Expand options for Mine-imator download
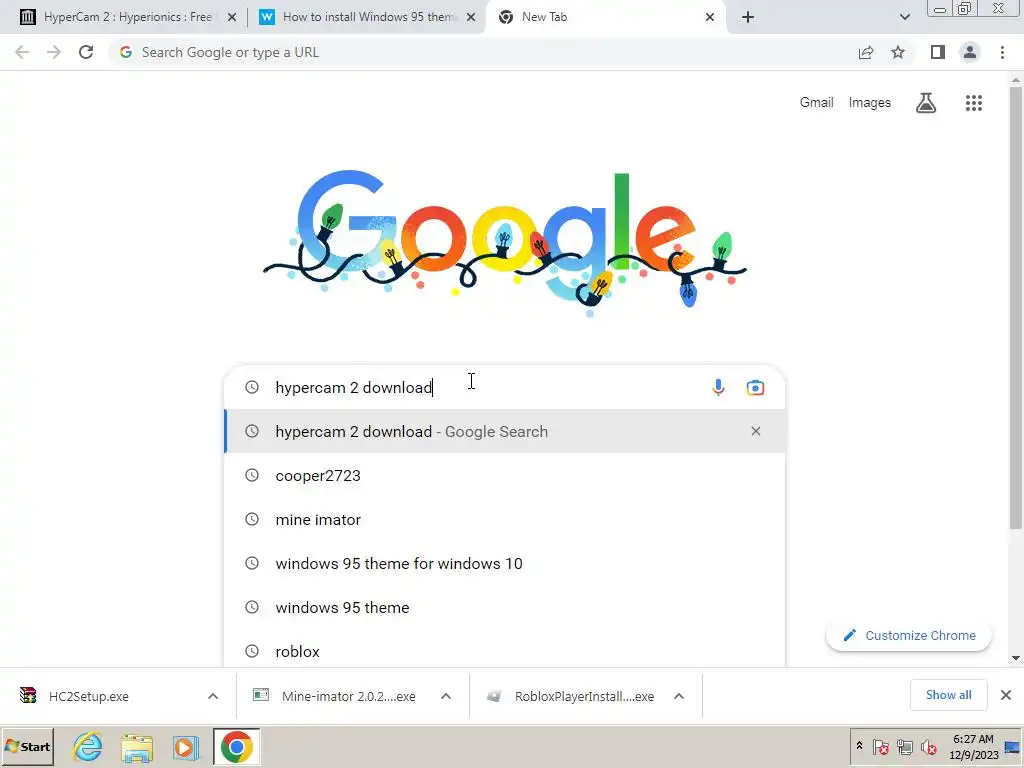The height and width of the screenshot is (768, 1024). pos(446,696)
